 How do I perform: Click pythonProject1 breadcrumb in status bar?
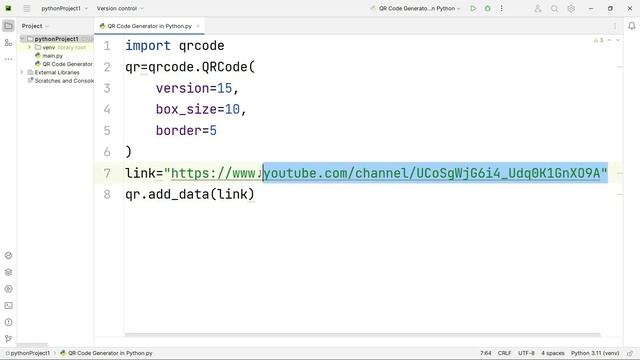click(x=28, y=353)
